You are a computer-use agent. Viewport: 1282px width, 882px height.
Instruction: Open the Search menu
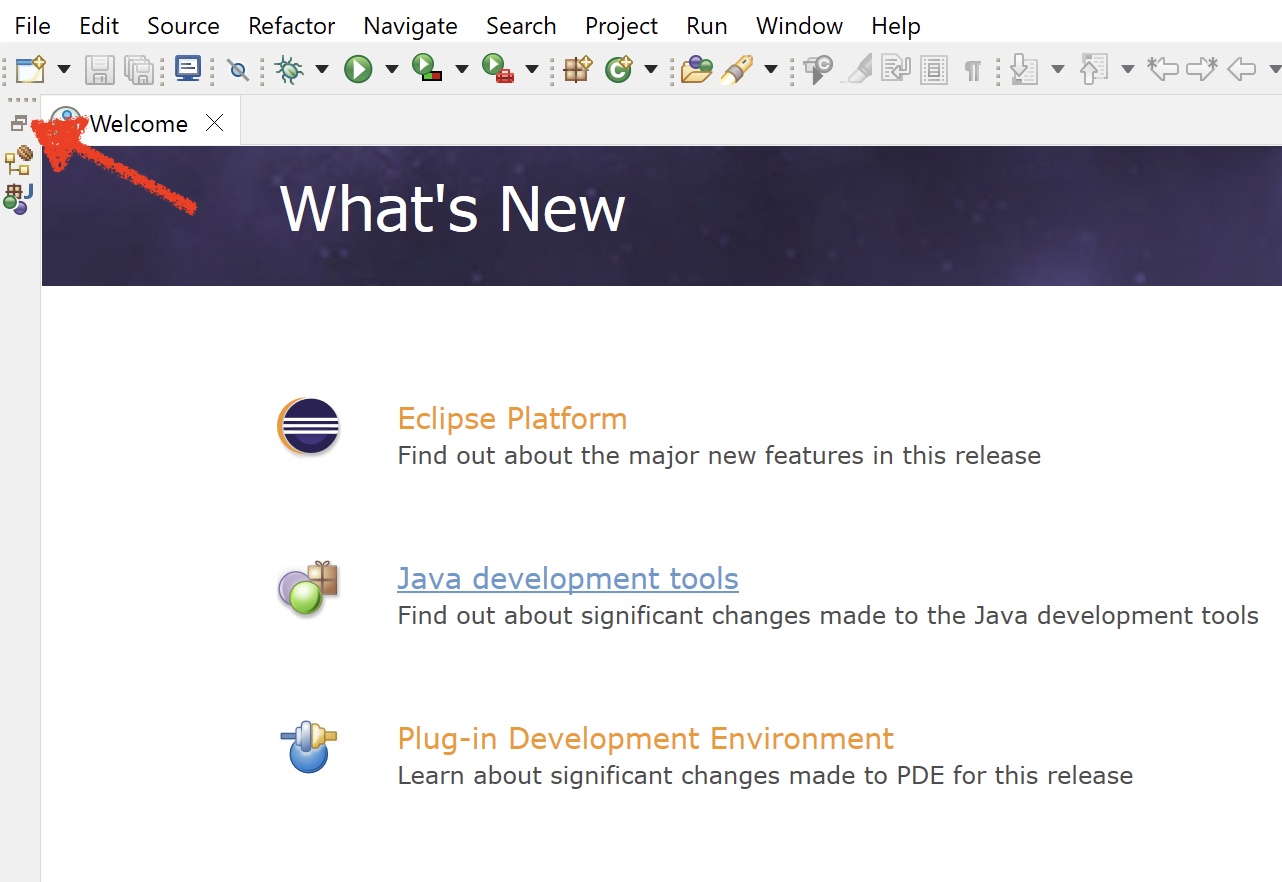[521, 26]
